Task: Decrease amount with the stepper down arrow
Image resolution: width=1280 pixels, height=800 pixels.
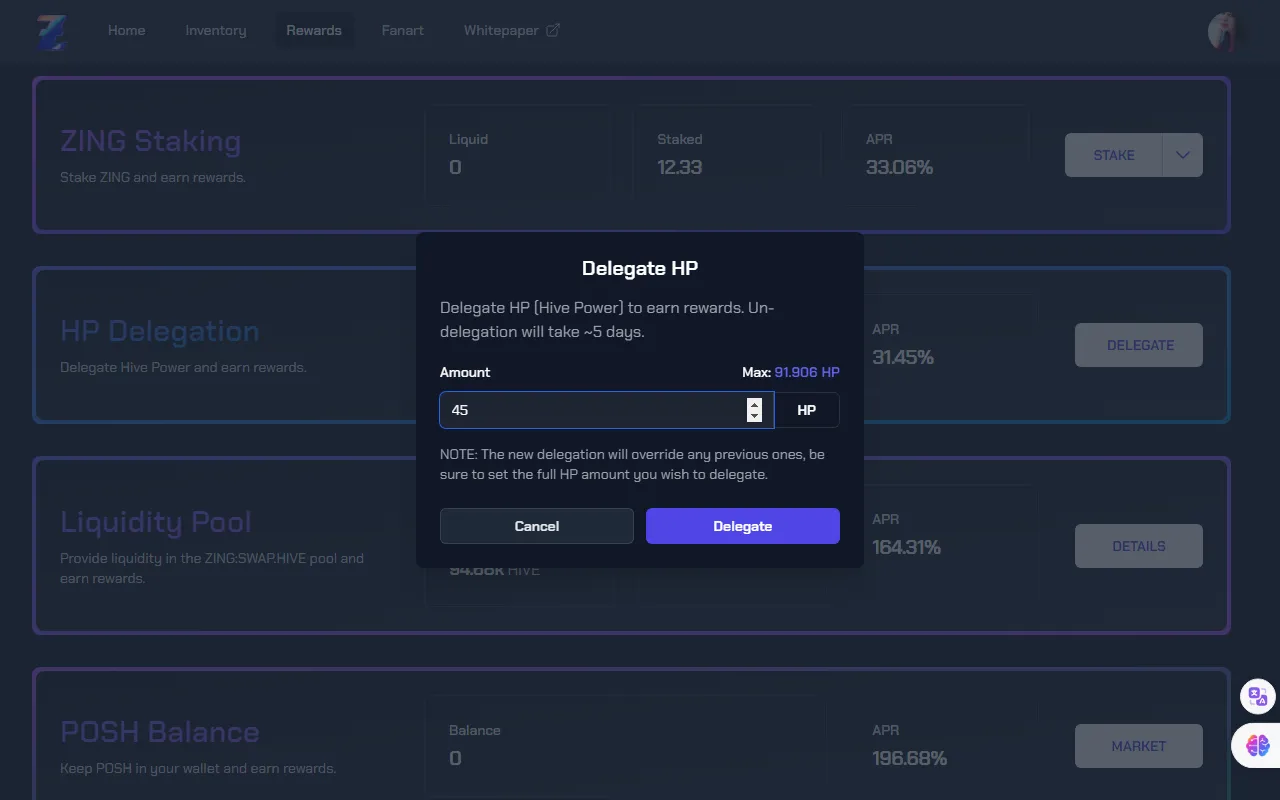Action: point(754,416)
